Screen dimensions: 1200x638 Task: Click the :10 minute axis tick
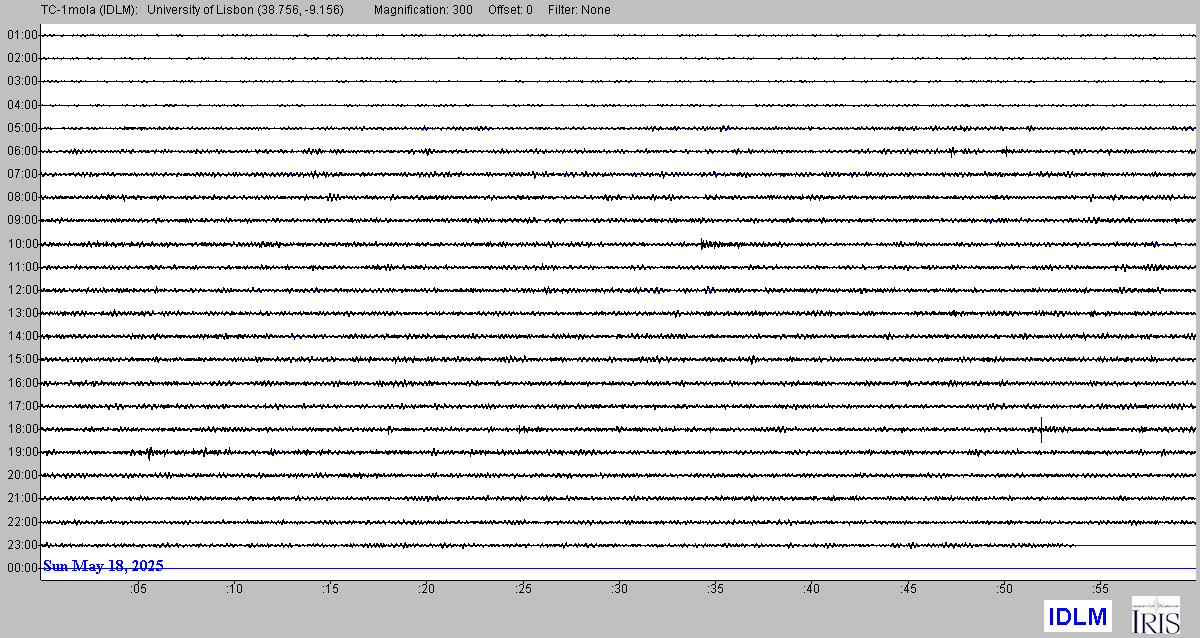pos(234,590)
